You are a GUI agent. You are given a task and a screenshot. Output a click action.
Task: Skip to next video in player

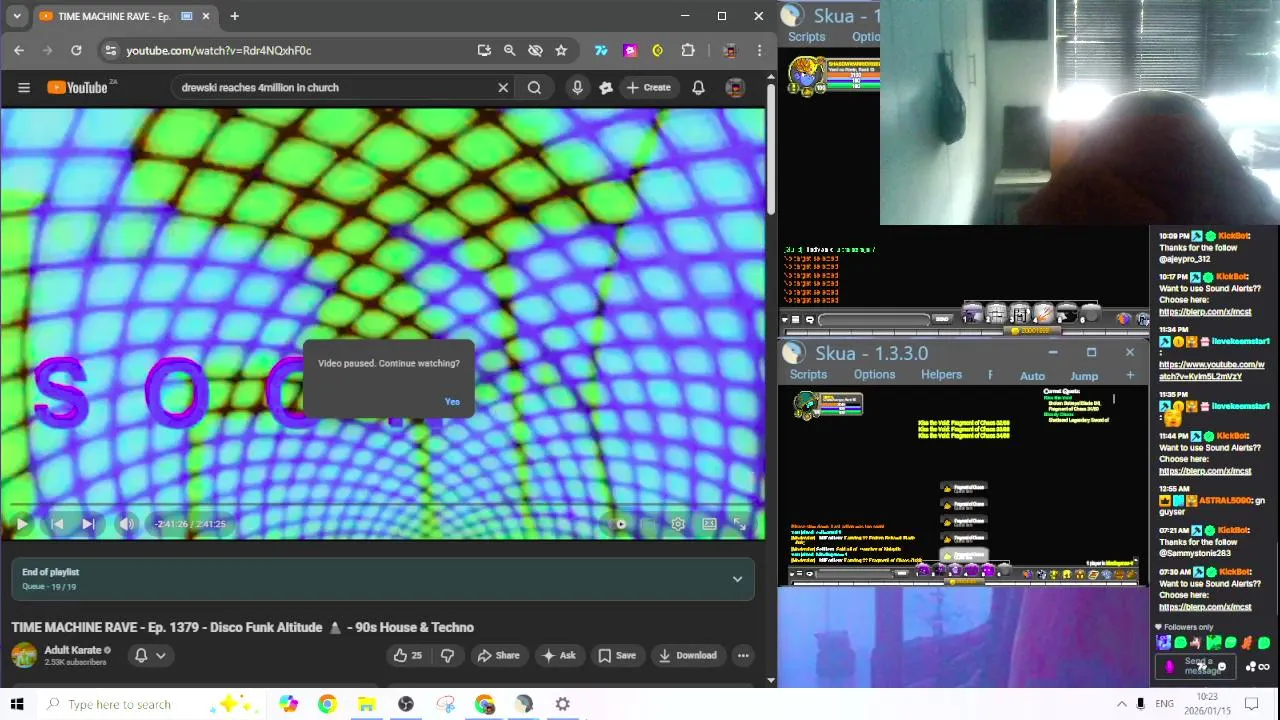pyautogui.click(x=88, y=524)
